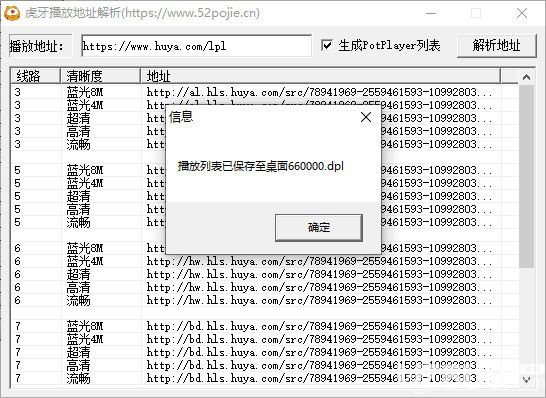
Task: Select 蓝光8M in the line 7 group
Action: click(85, 327)
